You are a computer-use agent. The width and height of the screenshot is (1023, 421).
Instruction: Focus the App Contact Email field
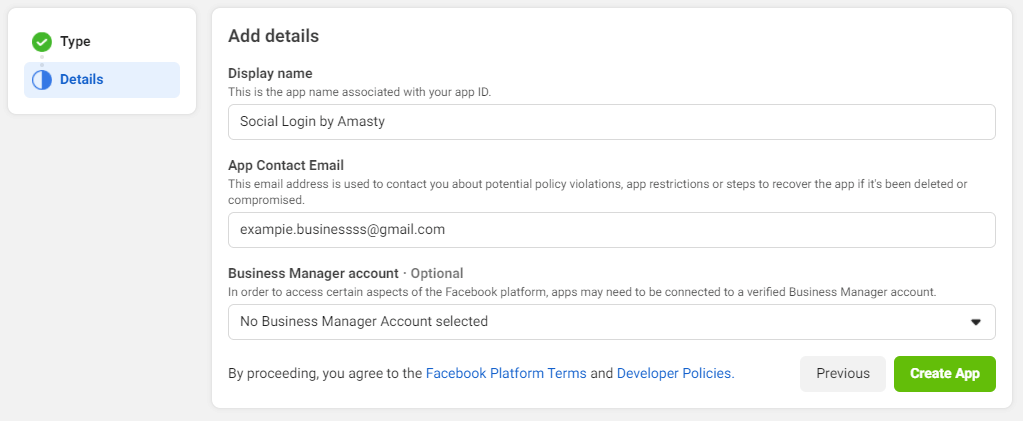pos(611,230)
